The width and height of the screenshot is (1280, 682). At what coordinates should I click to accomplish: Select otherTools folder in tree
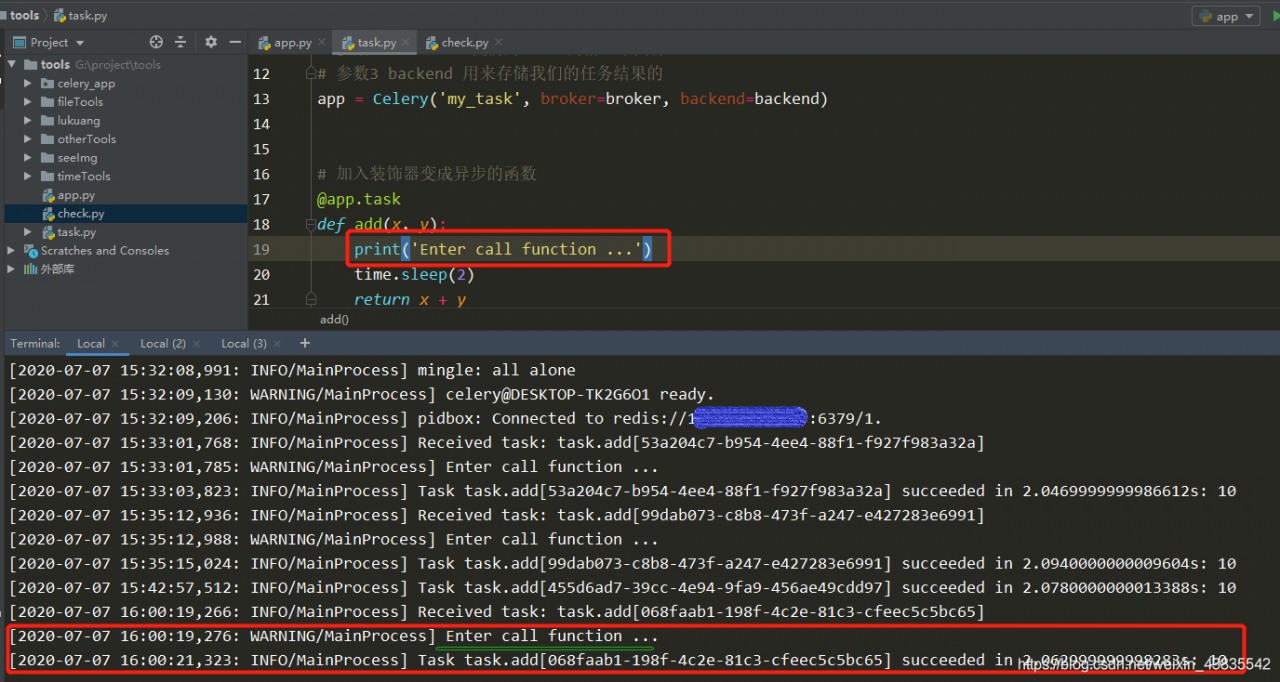(86, 140)
